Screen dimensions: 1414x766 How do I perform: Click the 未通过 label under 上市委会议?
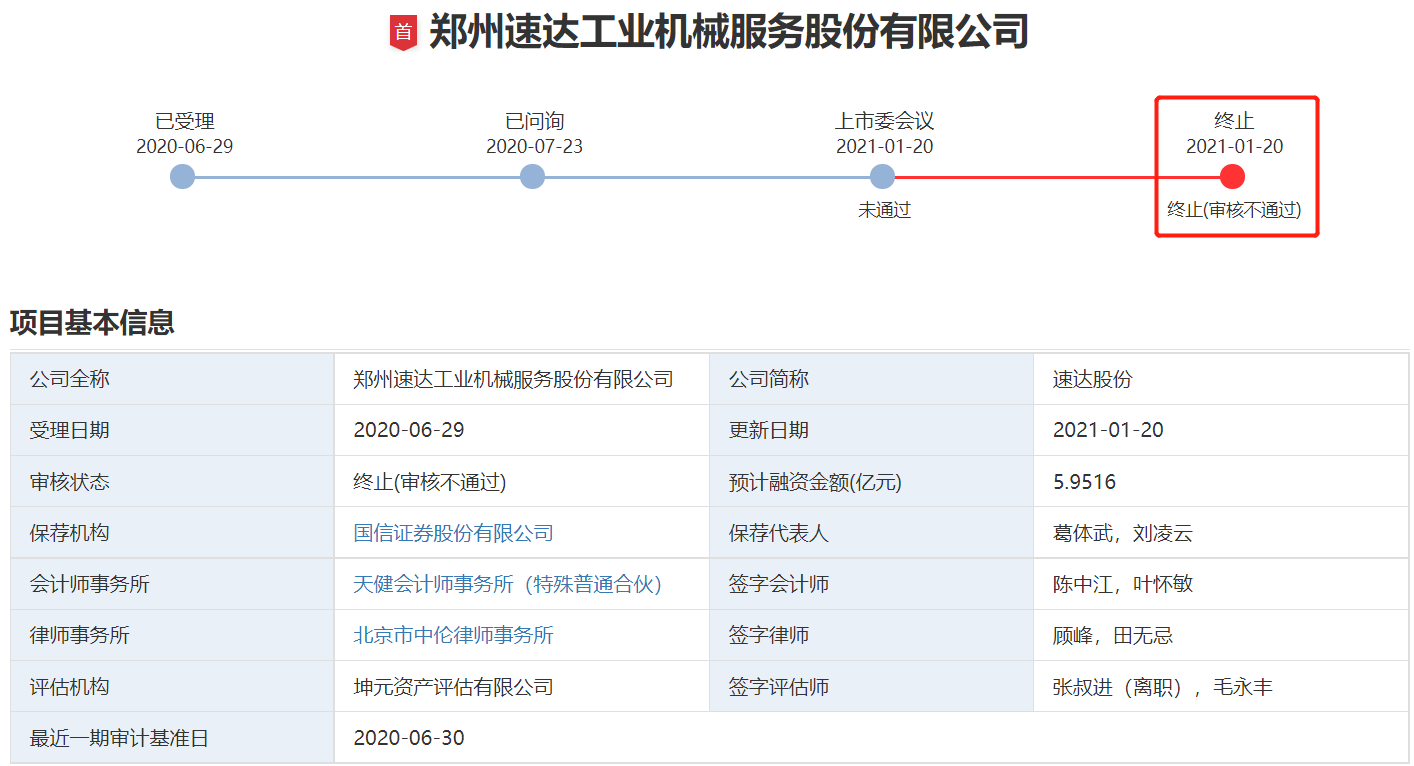tap(884, 210)
